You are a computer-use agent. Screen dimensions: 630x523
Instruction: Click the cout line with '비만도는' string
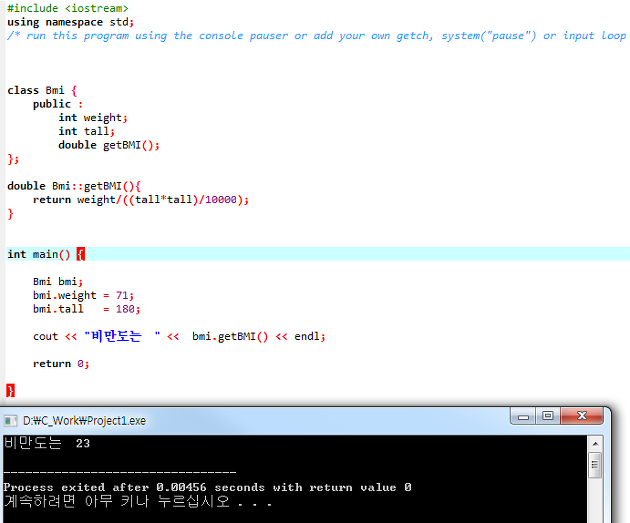(179, 336)
